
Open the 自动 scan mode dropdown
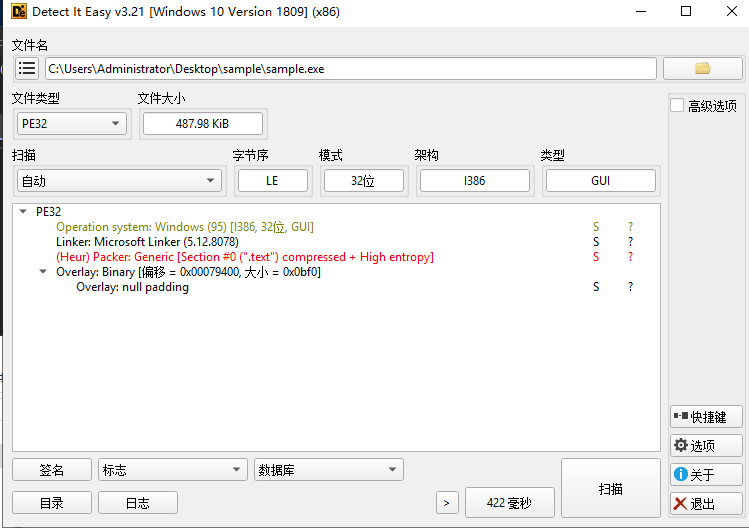click(x=119, y=181)
